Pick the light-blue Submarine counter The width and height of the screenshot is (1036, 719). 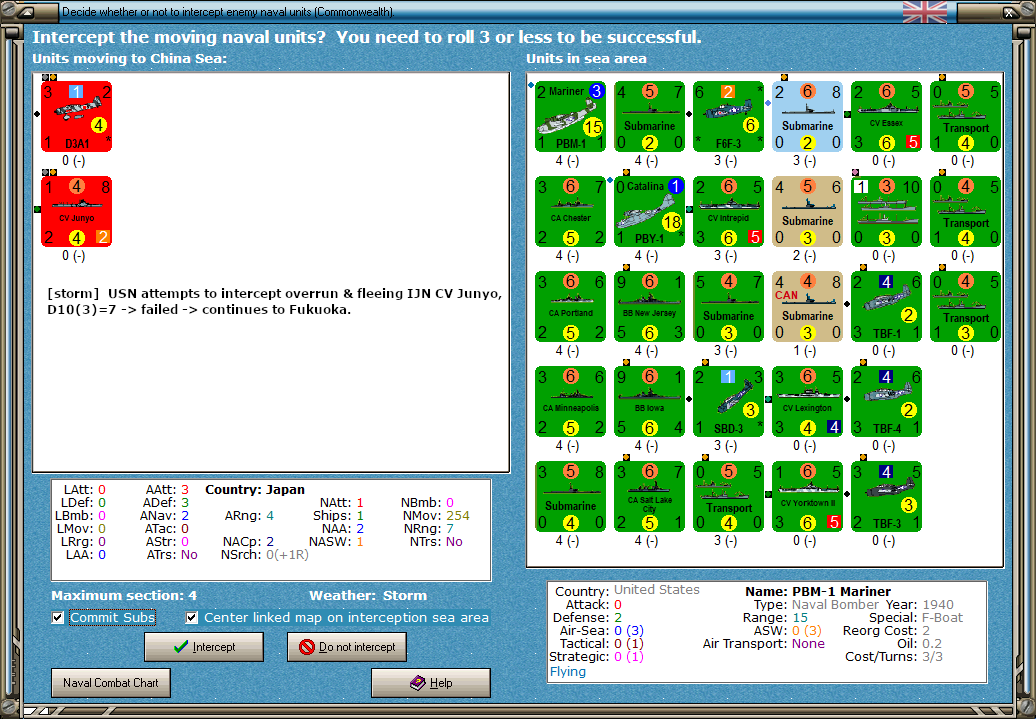pyautogui.click(x=807, y=117)
